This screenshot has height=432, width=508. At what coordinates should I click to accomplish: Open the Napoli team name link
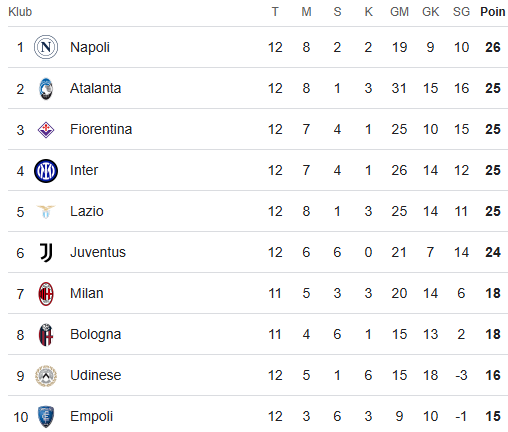pyautogui.click(x=90, y=47)
